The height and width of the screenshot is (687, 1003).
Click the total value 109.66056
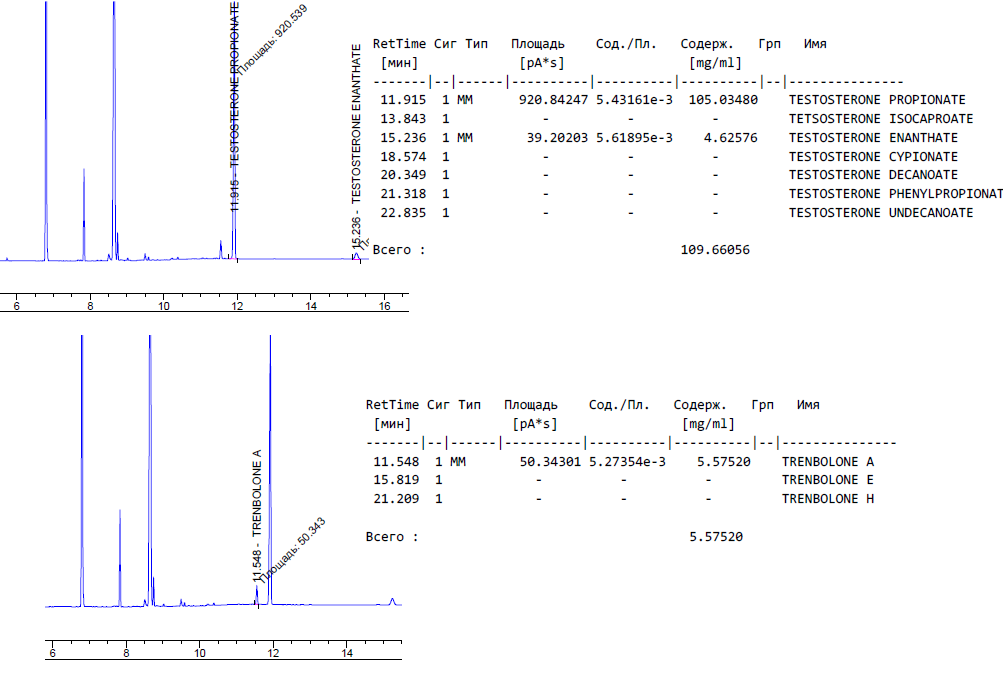714,250
